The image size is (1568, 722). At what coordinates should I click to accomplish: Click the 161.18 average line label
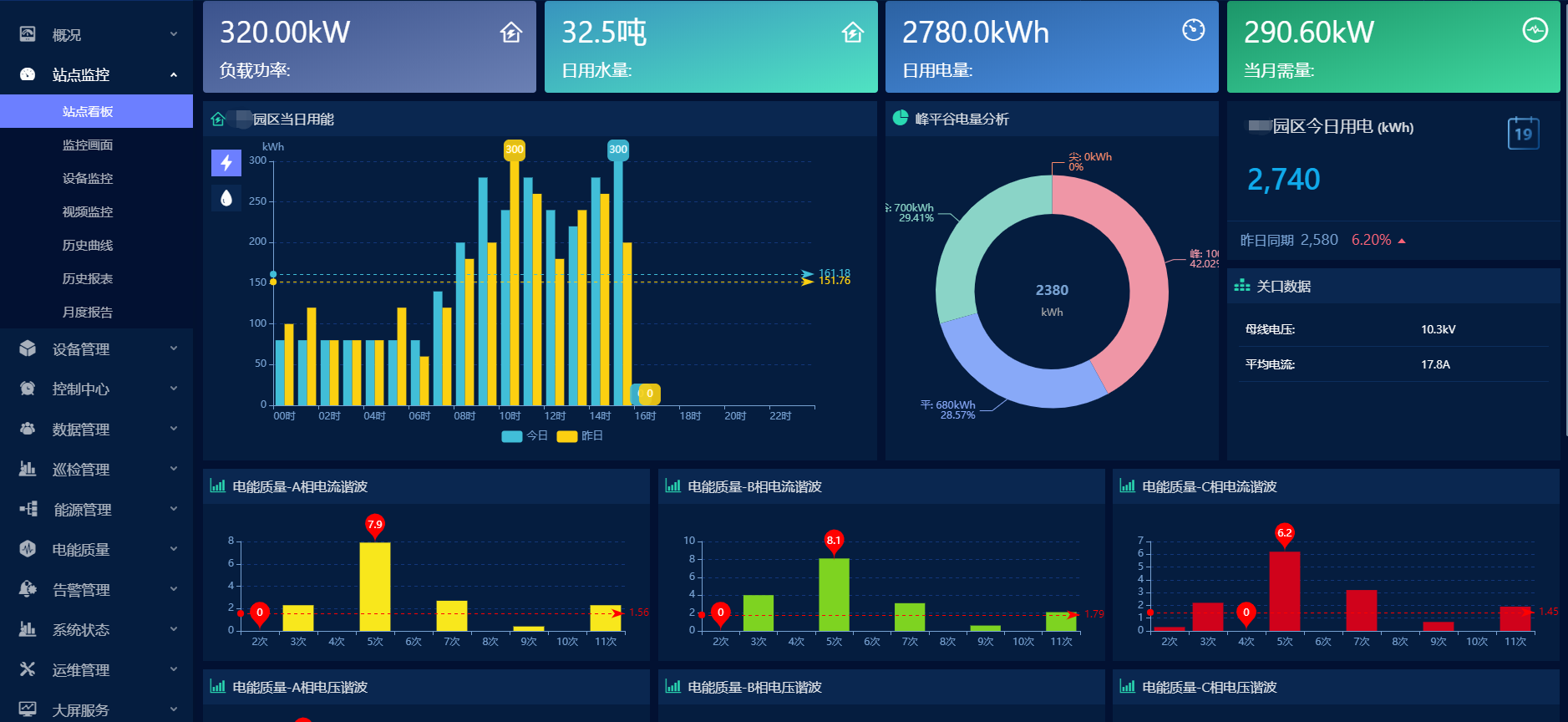[x=835, y=273]
